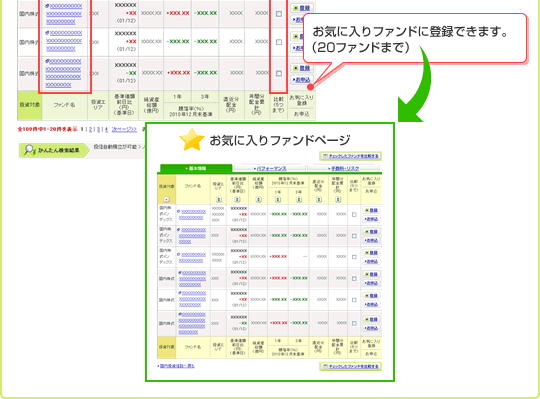
Task: Click the magnifier icon on かんたん検索結果
Action: coord(29,150)
